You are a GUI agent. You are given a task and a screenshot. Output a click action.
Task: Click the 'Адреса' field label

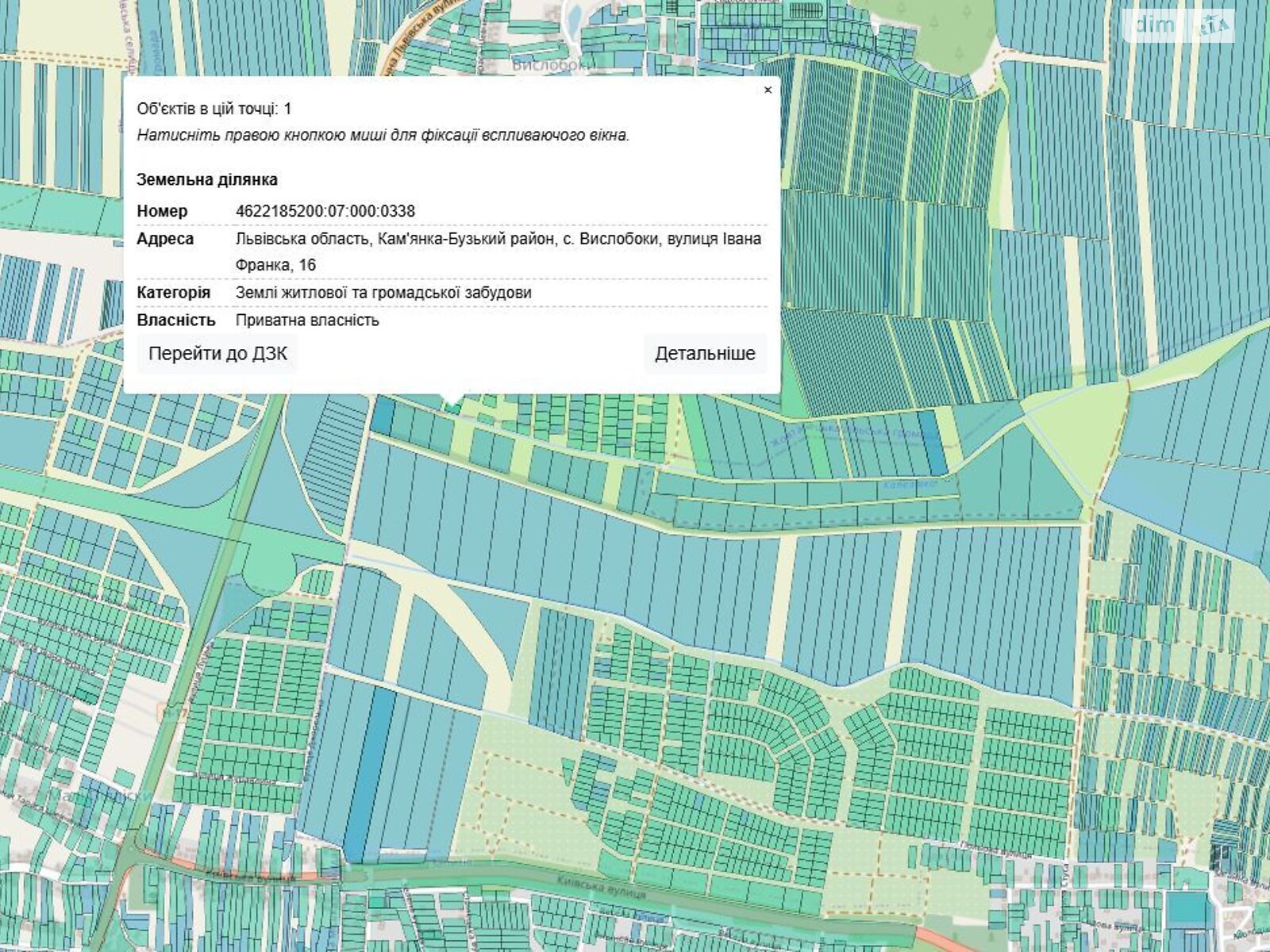point(165,239)
